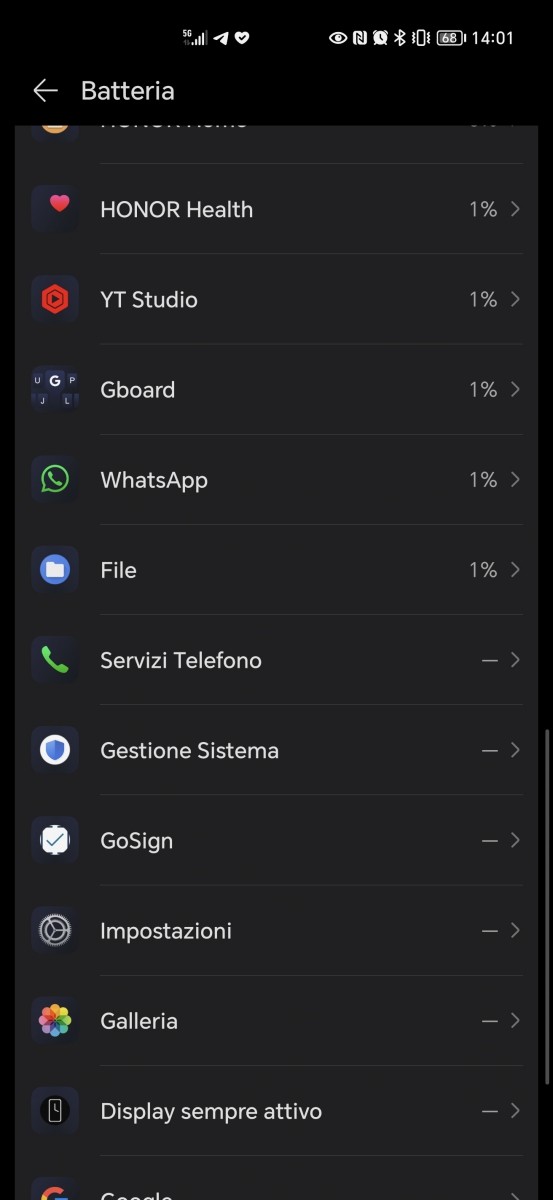Open the GoSign app icon

click(x=55, y=840)
